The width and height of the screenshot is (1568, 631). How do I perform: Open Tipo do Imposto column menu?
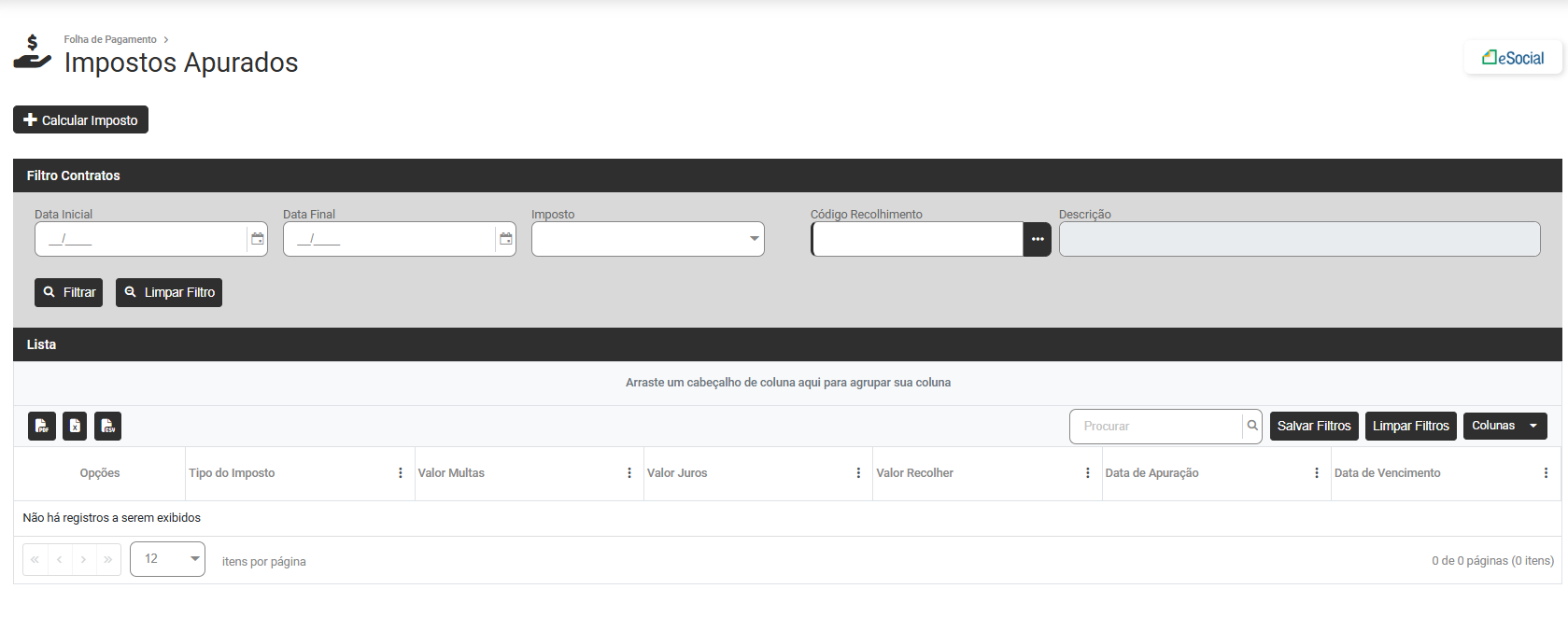click(x=401, y=473)
